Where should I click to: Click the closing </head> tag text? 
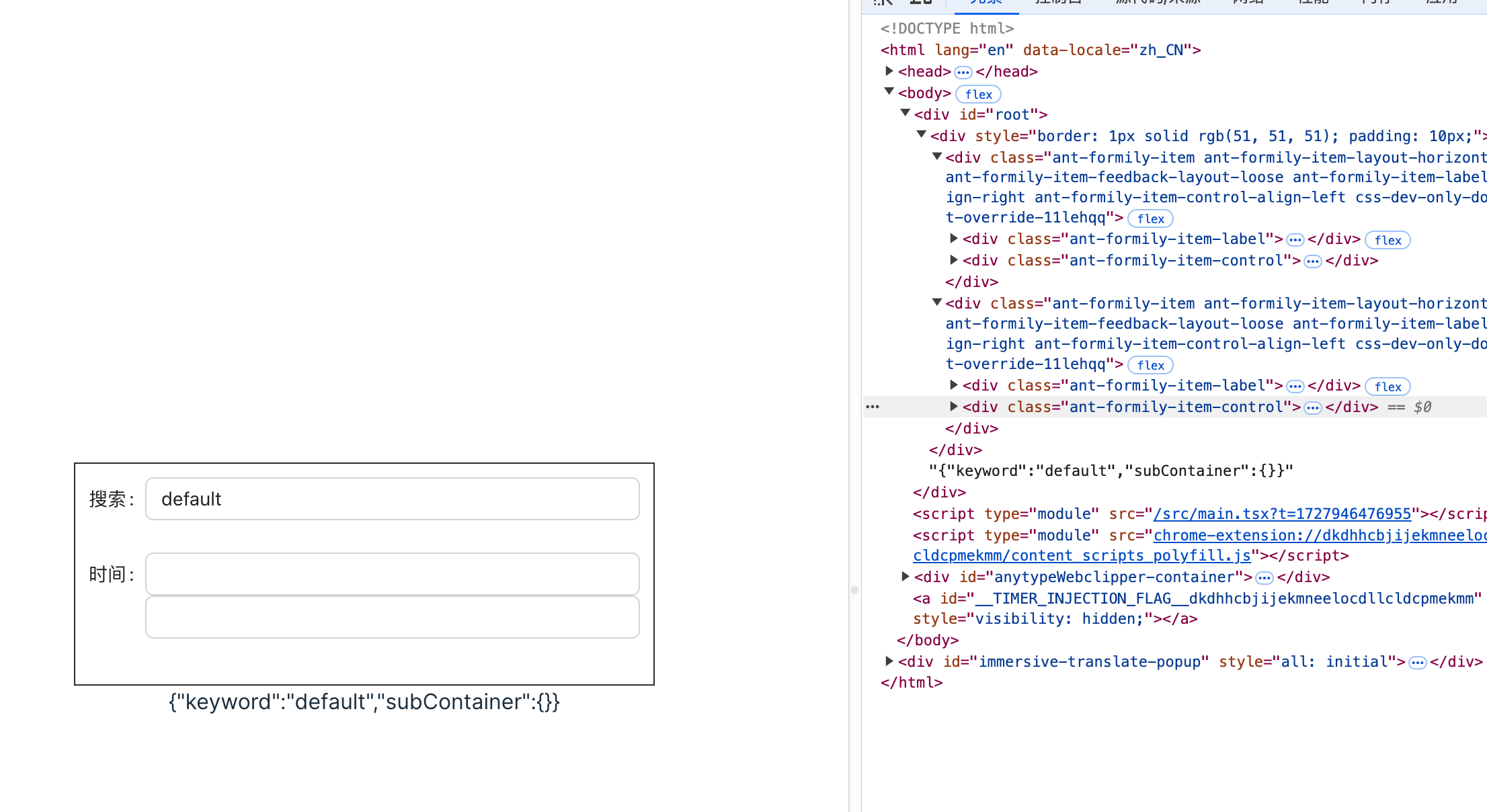pos(1007,71)
